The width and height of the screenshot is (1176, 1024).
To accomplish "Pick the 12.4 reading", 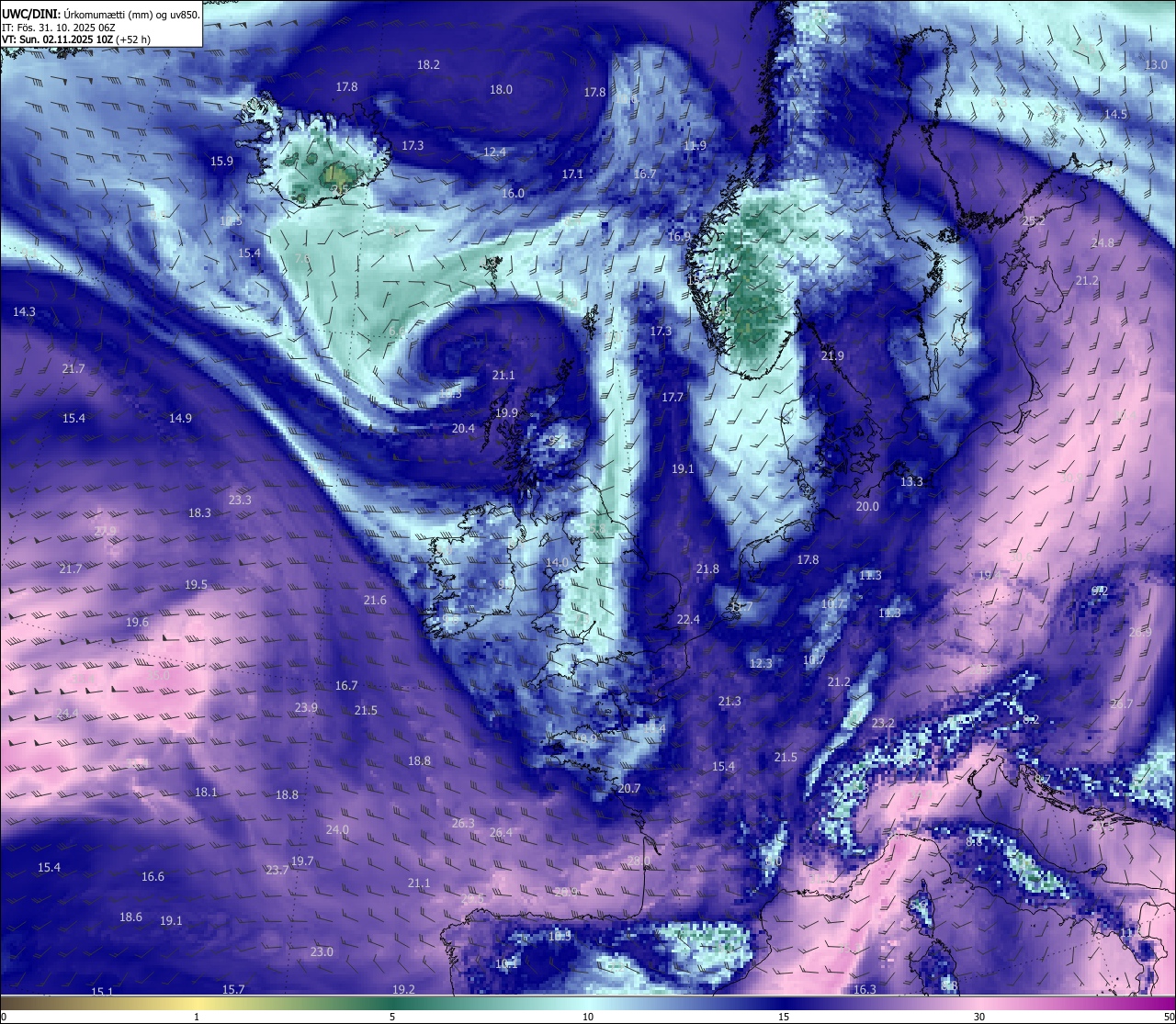I will pos(494,152).
